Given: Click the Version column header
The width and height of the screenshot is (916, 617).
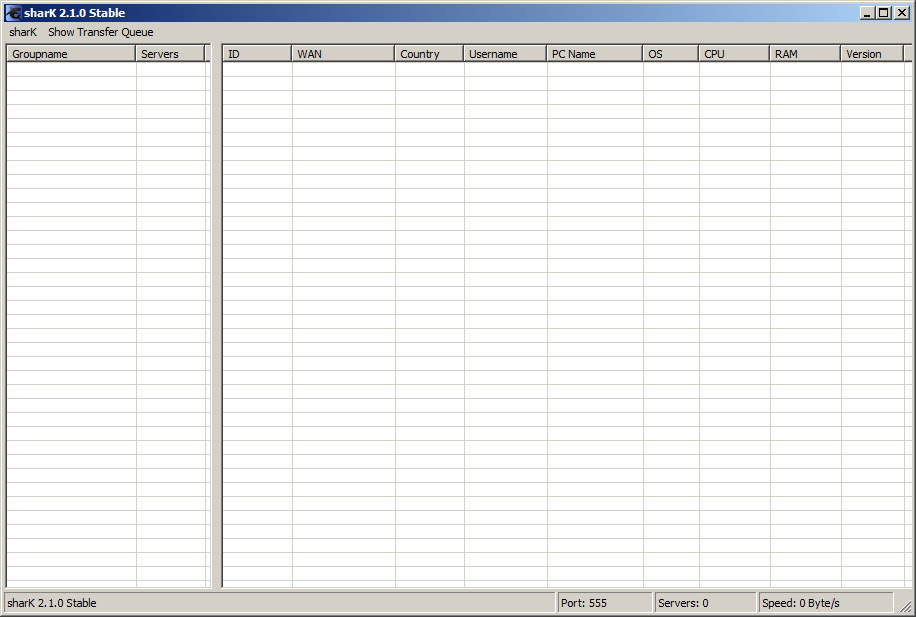Looking at the screenshot, I should coord(872,54).
